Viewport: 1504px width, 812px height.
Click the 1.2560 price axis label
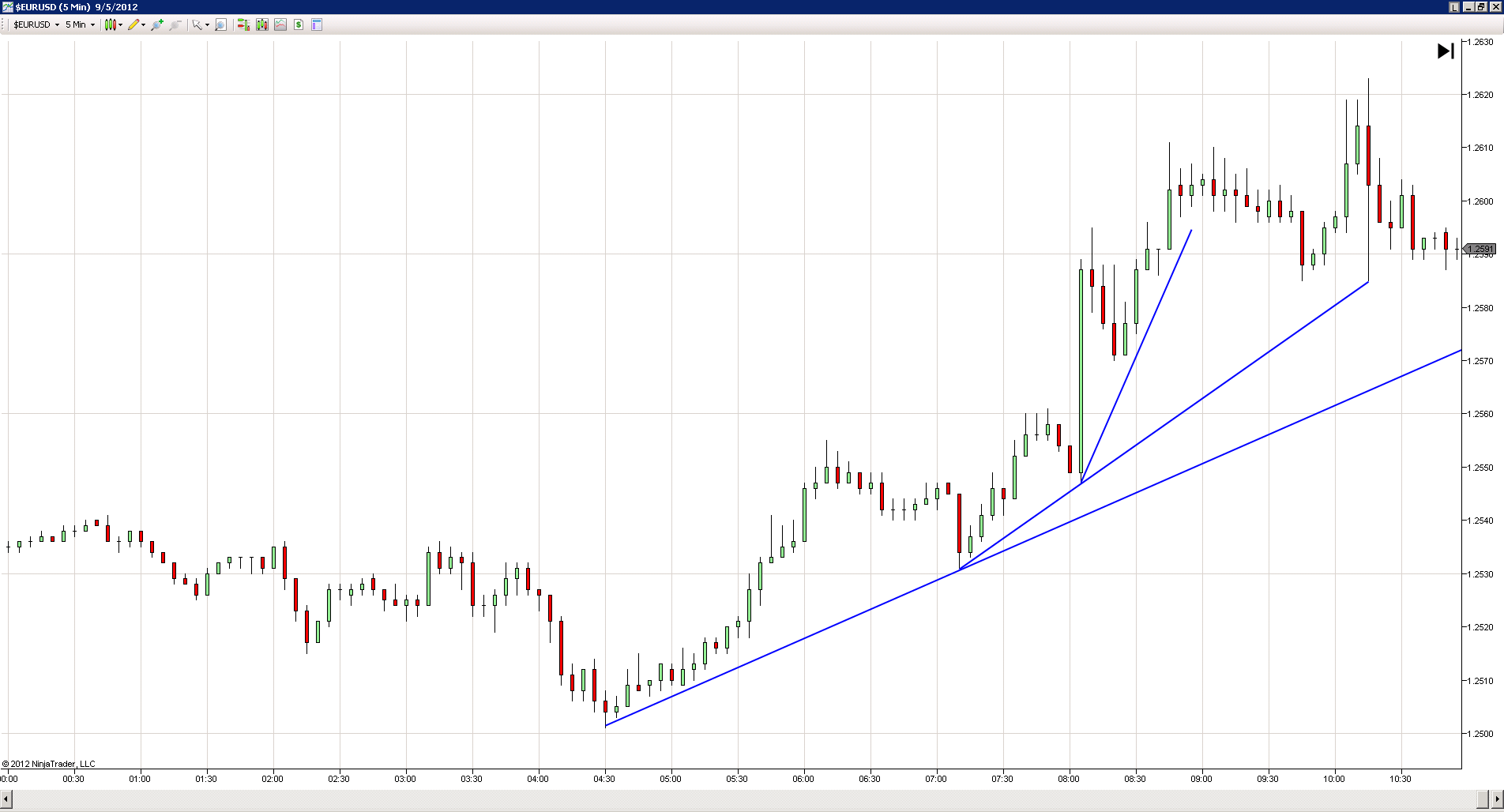(x=1481, y=414)
